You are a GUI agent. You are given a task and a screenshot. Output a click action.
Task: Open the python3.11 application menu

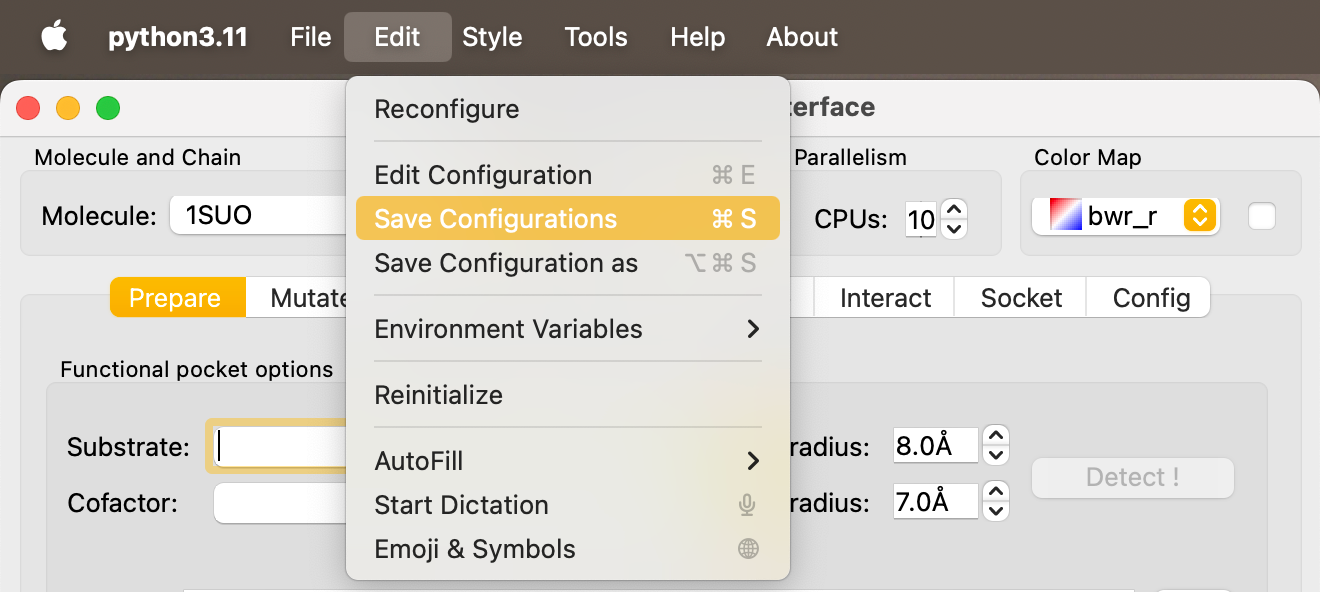click(x=177, y=37)
